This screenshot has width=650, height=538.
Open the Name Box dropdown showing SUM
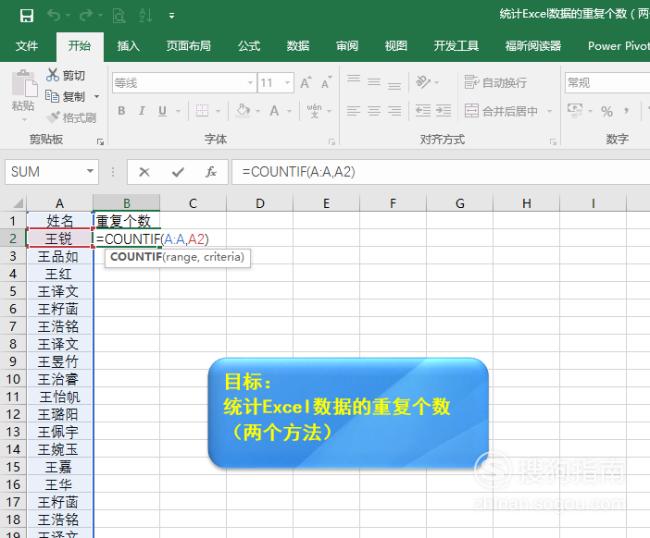(x=90, y=171)
